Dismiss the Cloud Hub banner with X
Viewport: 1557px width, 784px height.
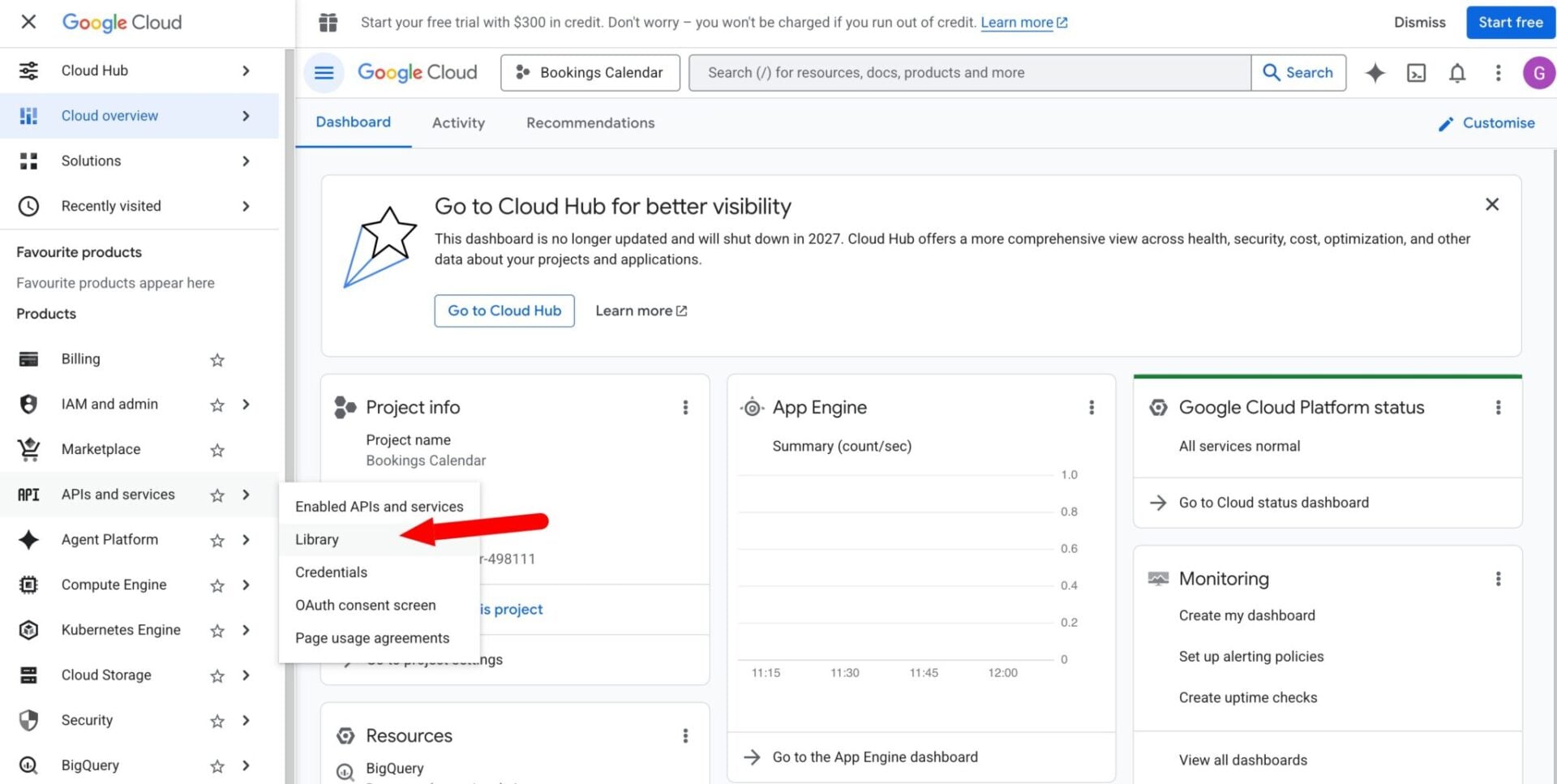[1491, 204]
